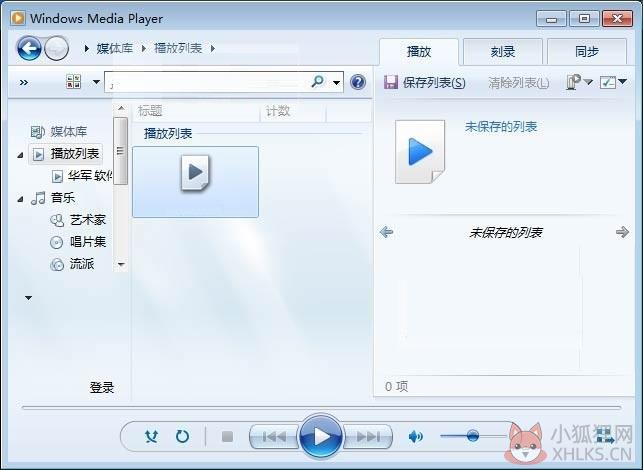Toggle shuffle mode

(151, 436)
